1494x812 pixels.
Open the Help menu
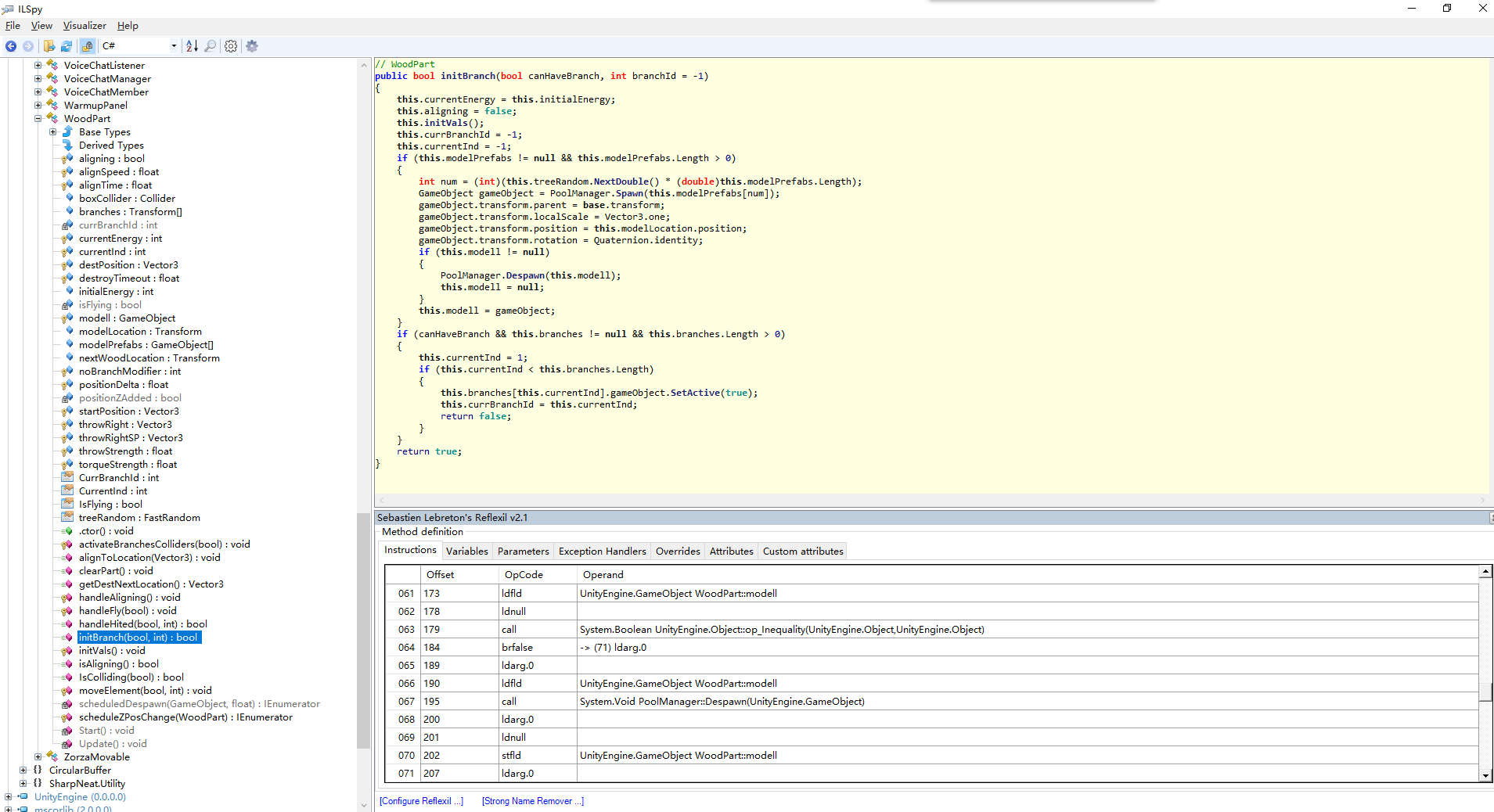[128, 26]
